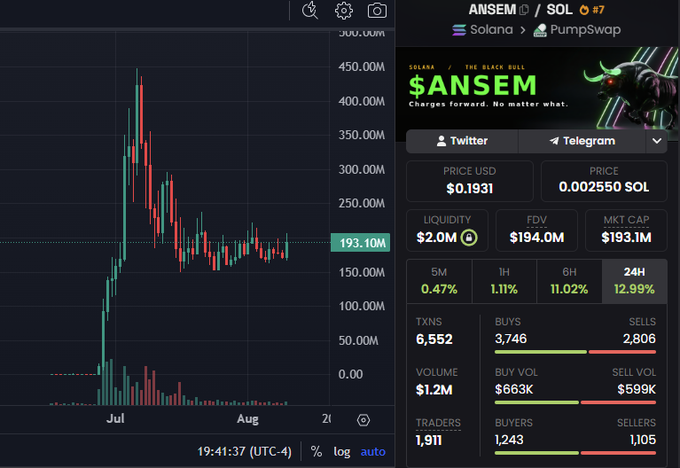The height and width of the screenshot is (468, 680).
Task: Select the 1H timeframe tab
Action: (504, 281)
